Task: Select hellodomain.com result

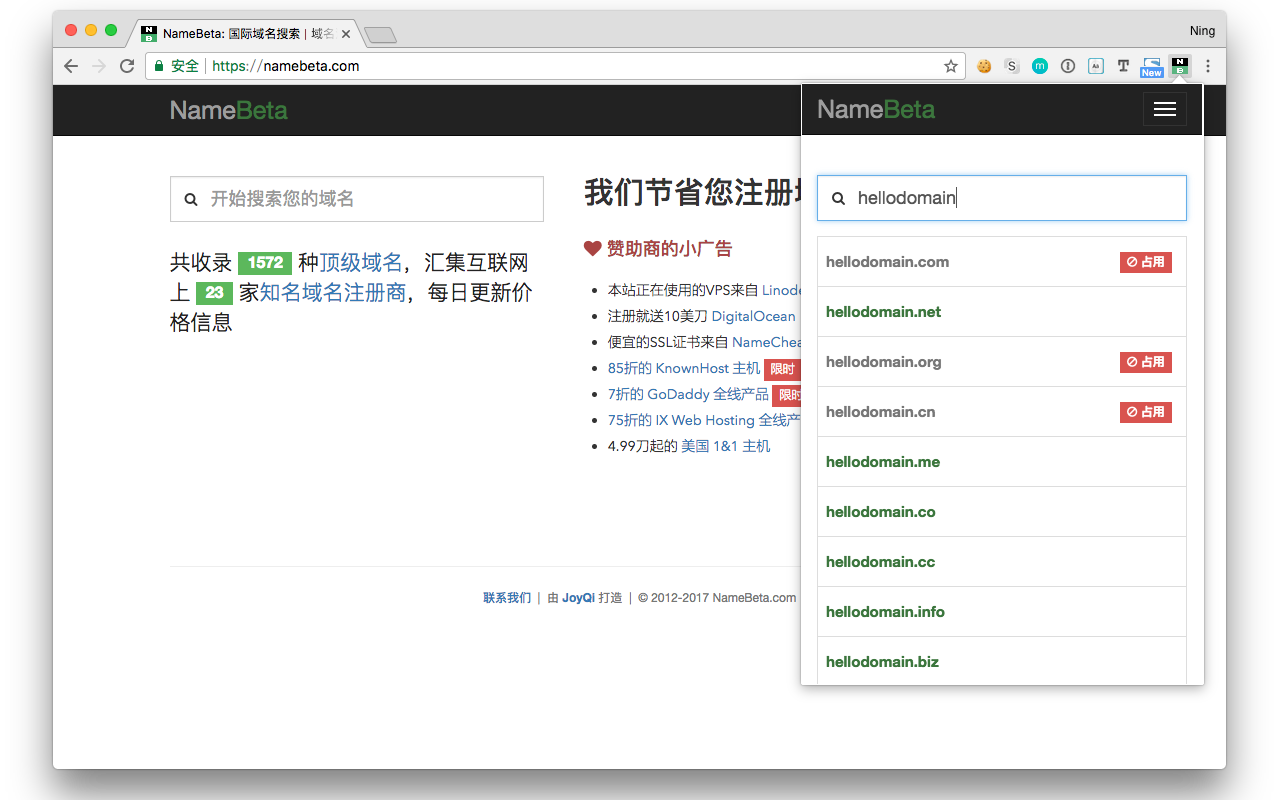Action: [1002, 262]
